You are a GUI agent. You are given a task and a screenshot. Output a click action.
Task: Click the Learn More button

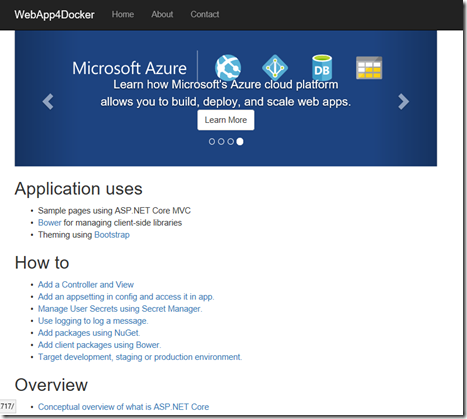coord(226,120)
